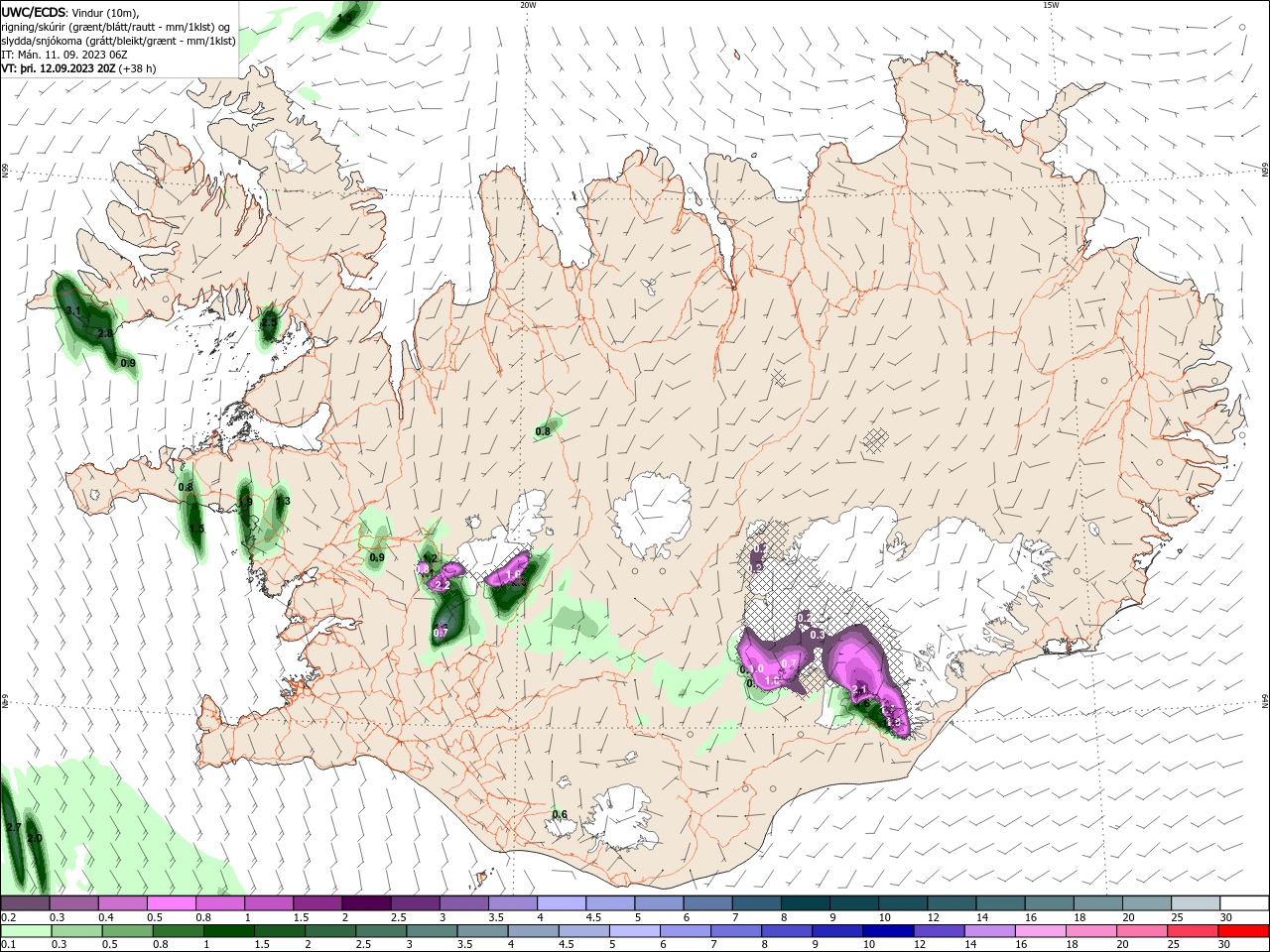Screen dimensions: 1270x952
Task: Click the 2.8 precipitation value label
Action: coord(105,333)
